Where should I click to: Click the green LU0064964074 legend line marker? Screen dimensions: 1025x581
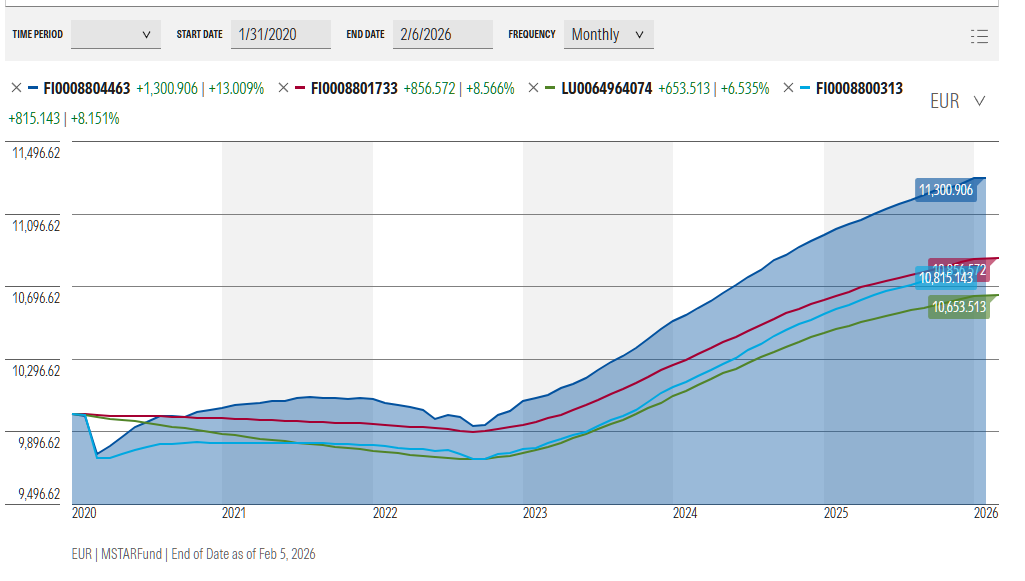pyautogui.click(x=551, y=88)
